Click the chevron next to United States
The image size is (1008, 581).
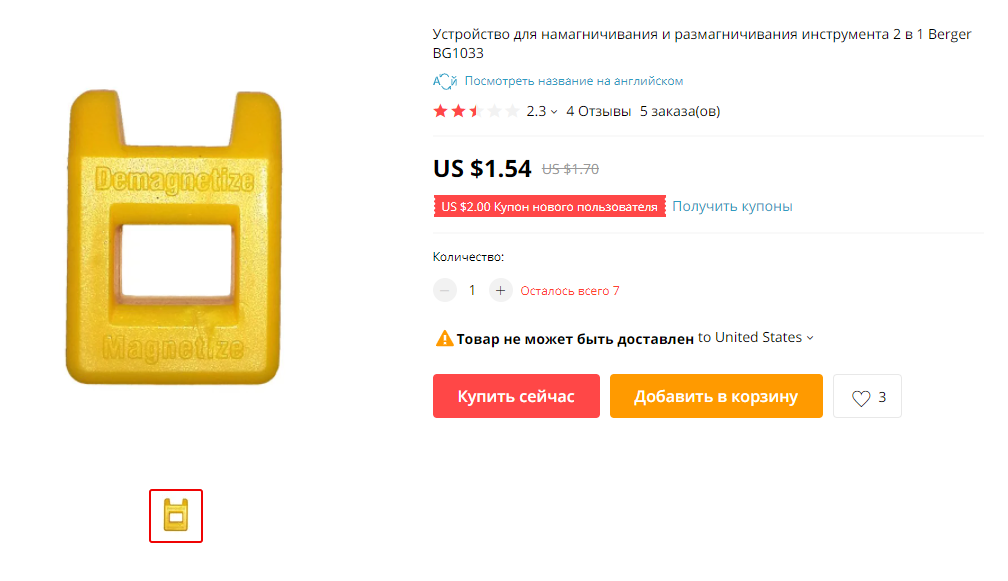810,338
